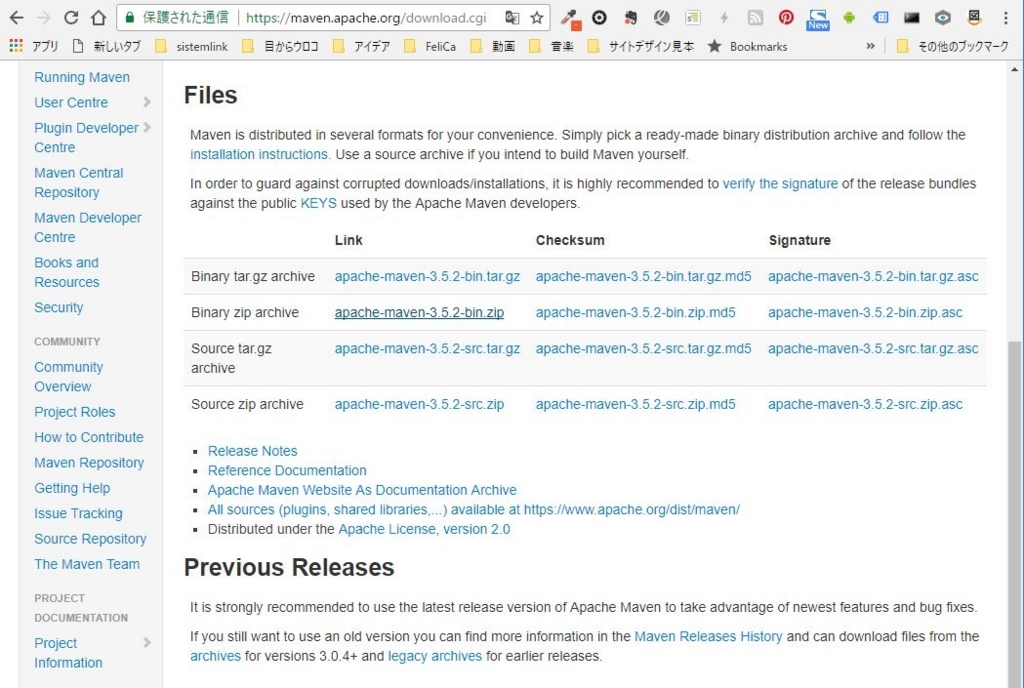The image size is (1024, 688).
Task: Click the black gear circle extension icon
Action: pos(600,18)
